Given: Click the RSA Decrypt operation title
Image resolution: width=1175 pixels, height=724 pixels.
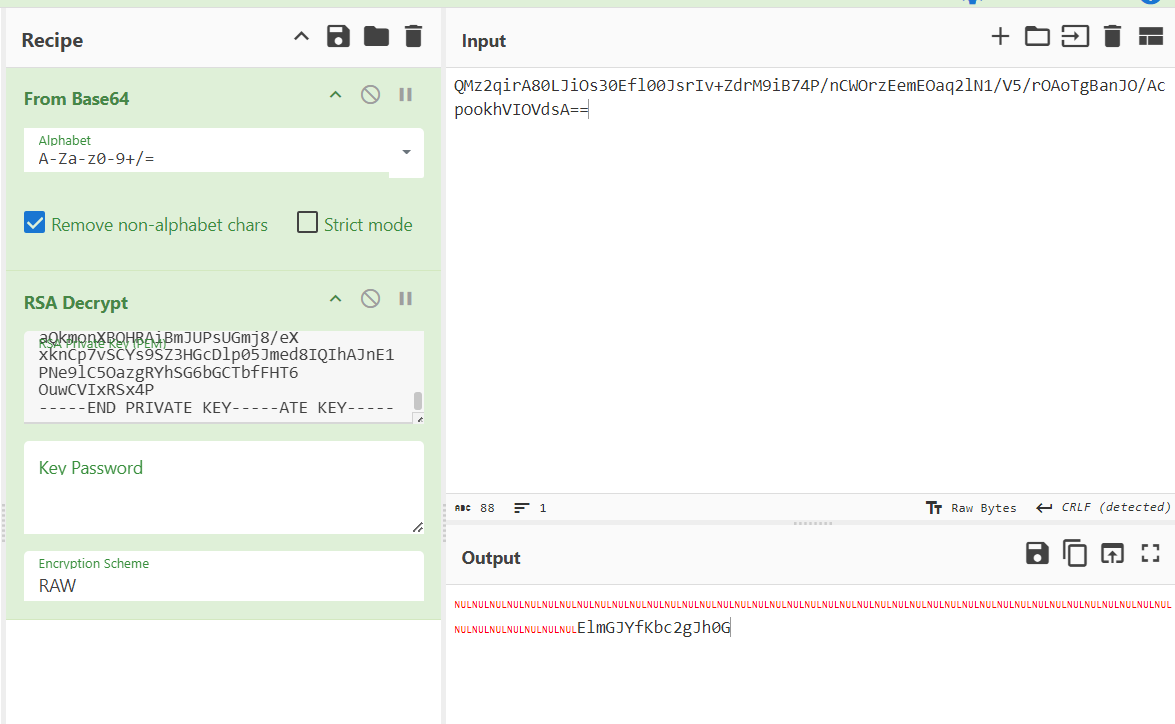Looking at the screenshot, I should click(x=76, y=303).
